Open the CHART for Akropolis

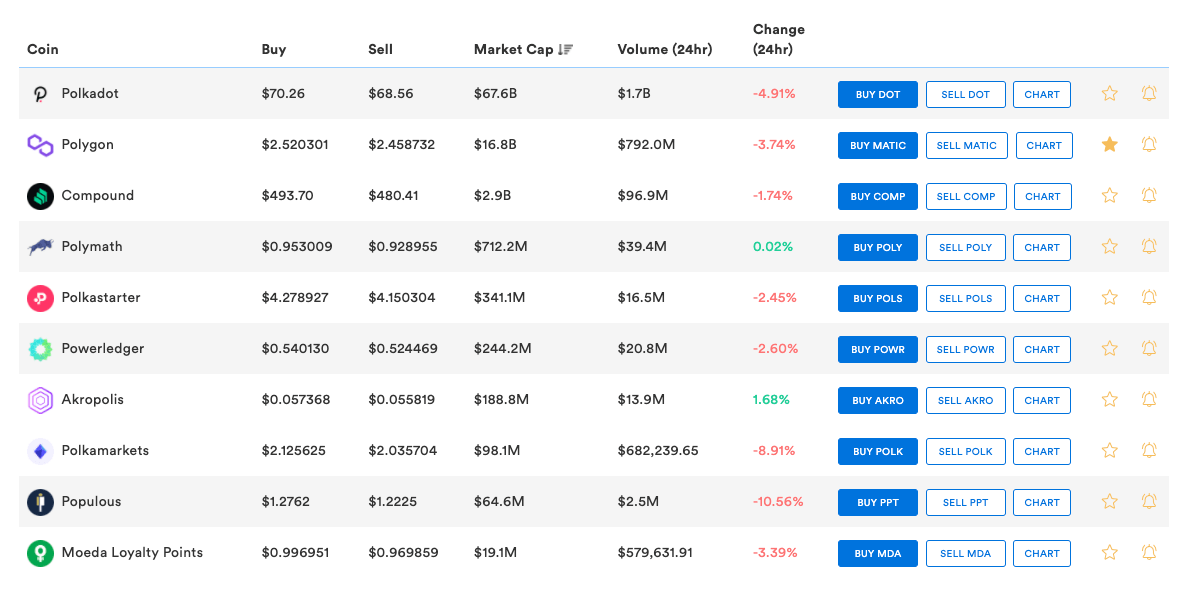1042,400
